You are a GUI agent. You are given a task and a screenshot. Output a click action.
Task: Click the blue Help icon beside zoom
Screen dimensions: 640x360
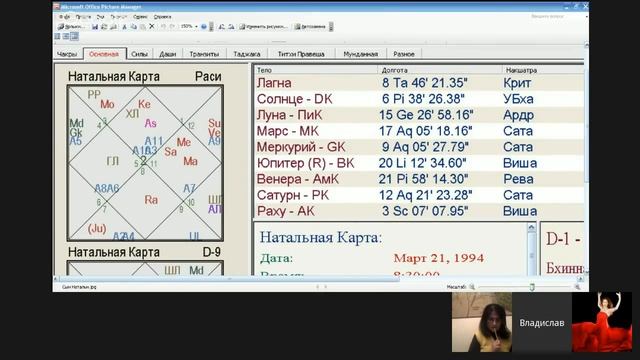(204, 27)
